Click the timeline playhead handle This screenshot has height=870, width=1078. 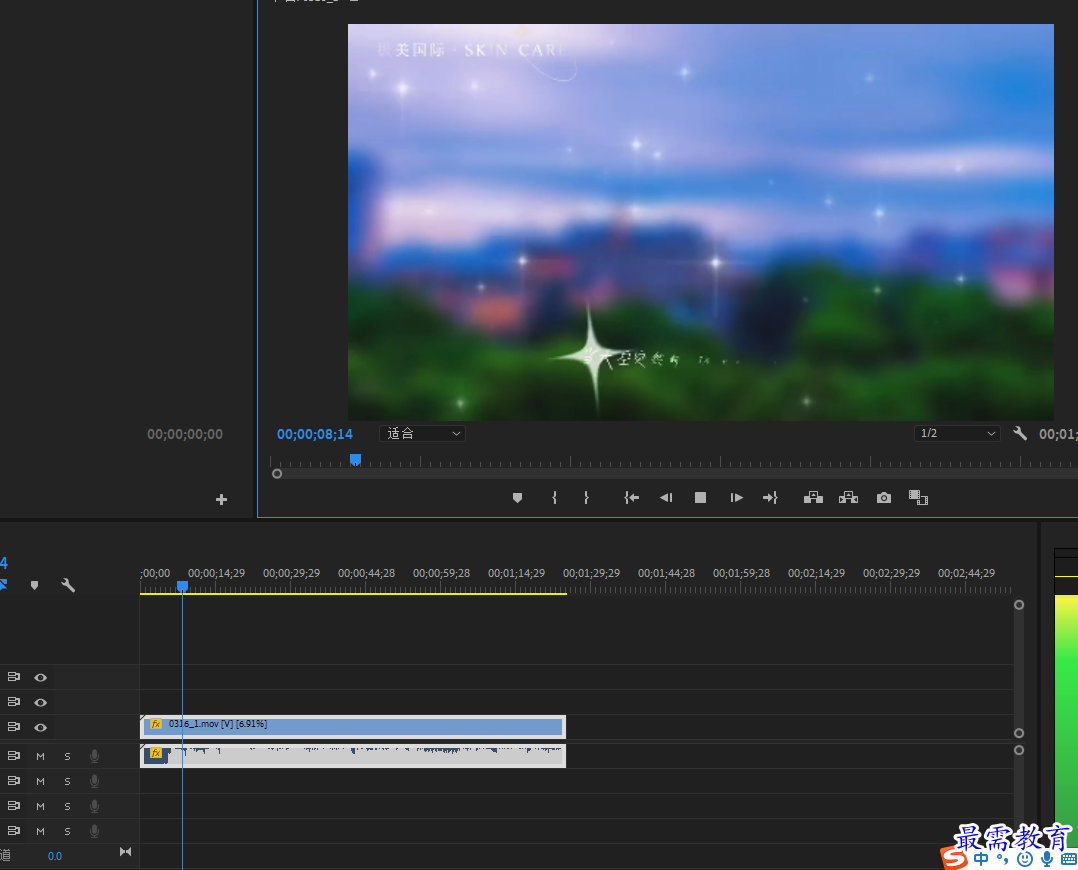coord(182,586)
